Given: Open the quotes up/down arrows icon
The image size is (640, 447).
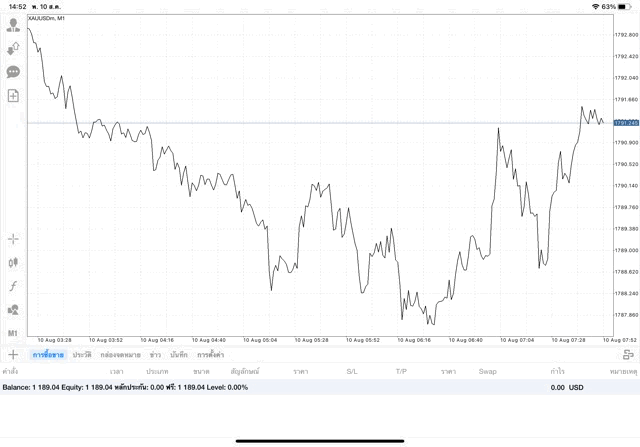Looking at the screenshot, I should [x=13, y=48].
